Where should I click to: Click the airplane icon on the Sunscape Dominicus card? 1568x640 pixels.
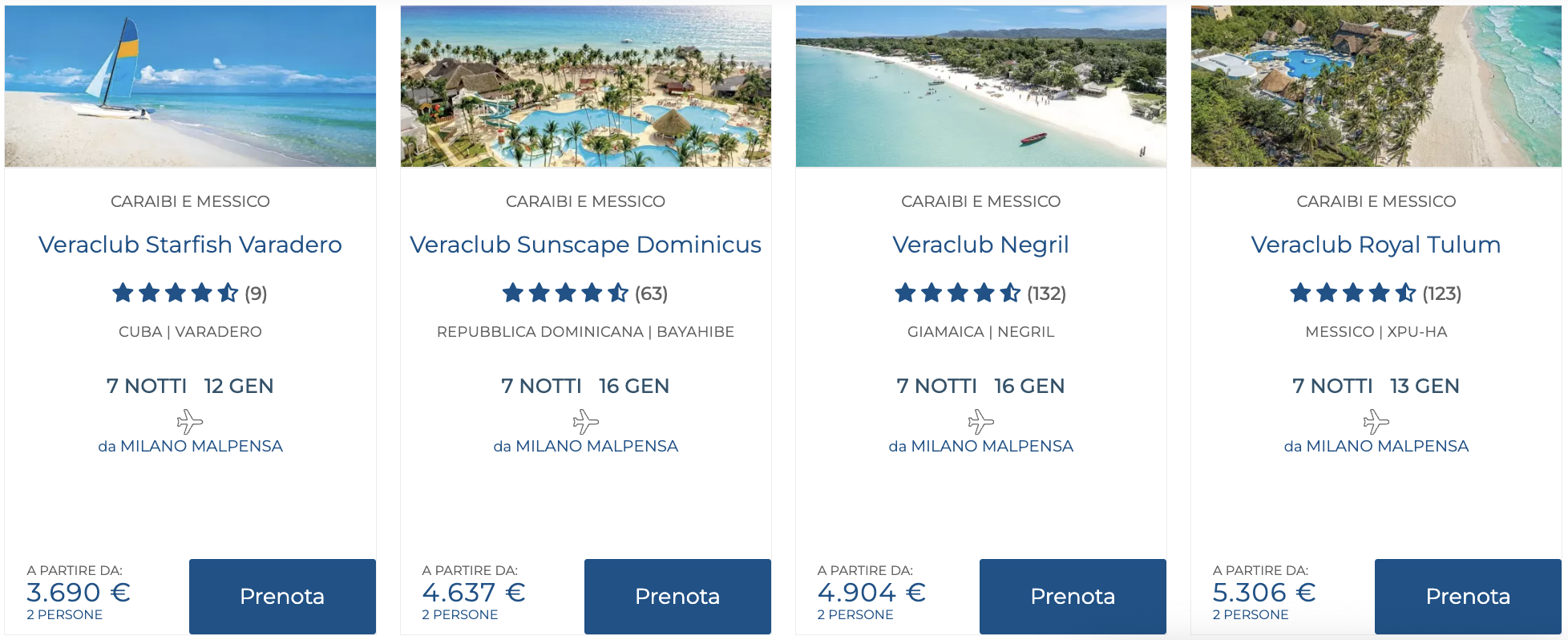(585, 419)
